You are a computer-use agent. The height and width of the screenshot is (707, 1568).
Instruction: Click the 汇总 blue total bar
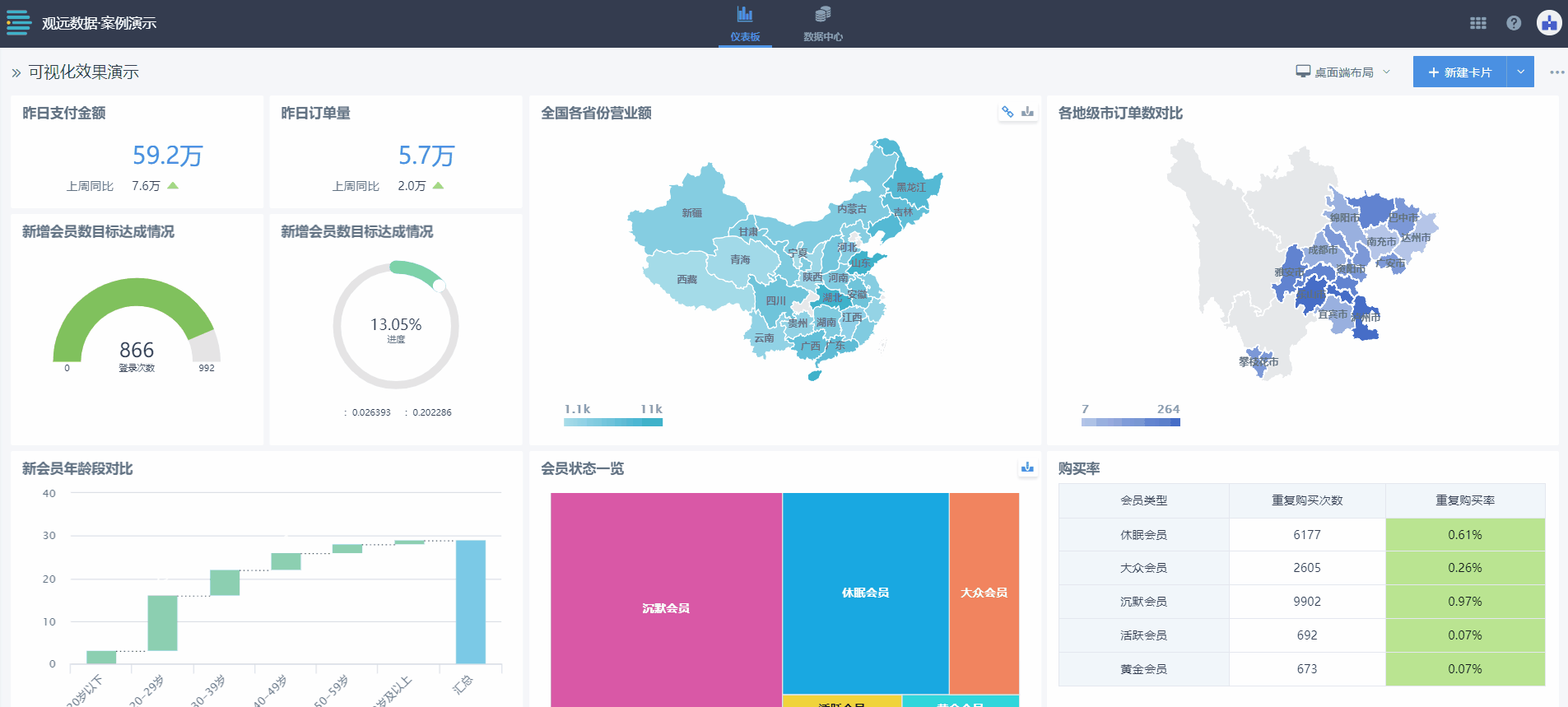point(471,602)
